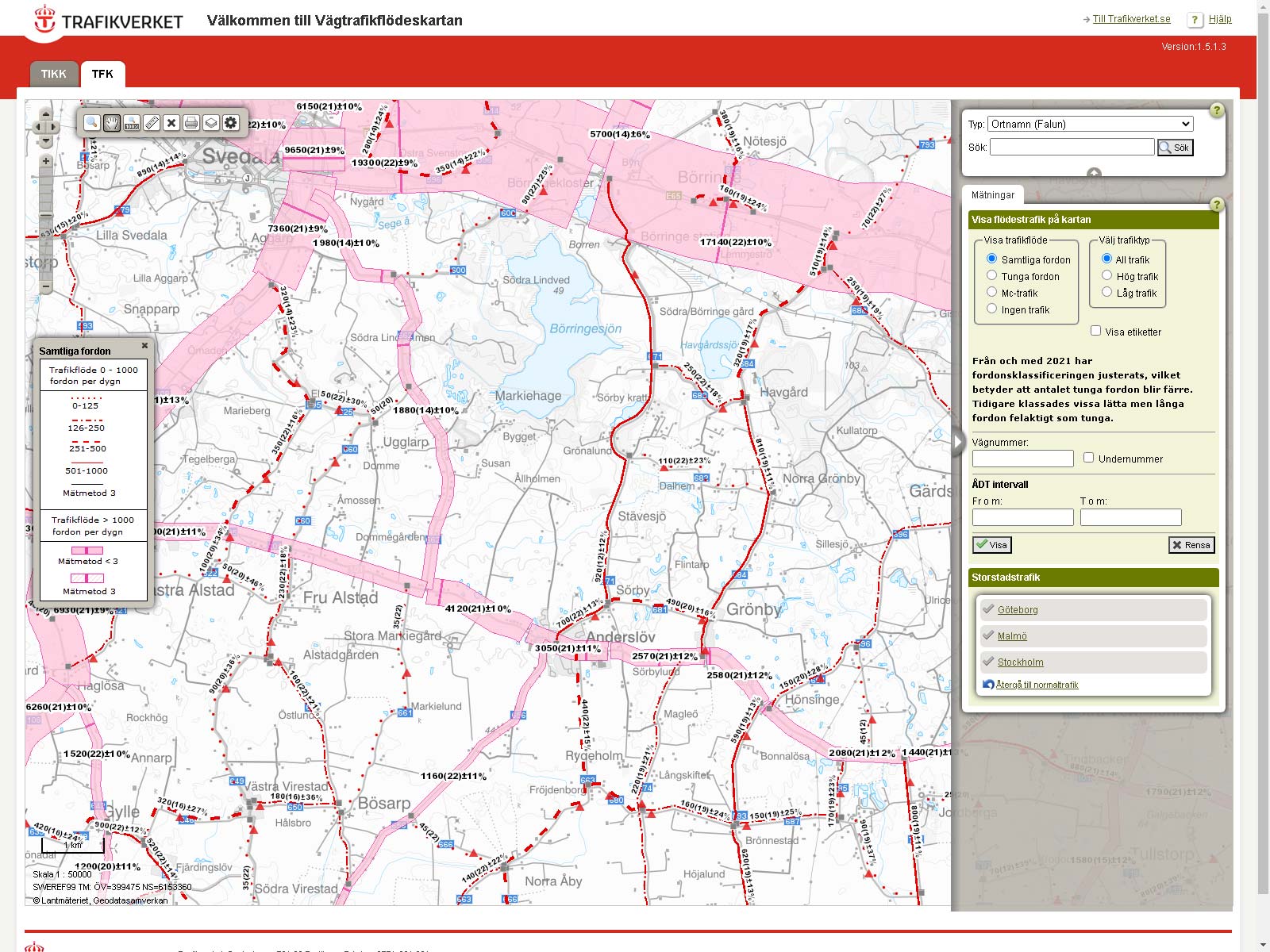Open the Mätningar tab
This screenshot has width=1270, height=952.
click(x=993, y=195)
